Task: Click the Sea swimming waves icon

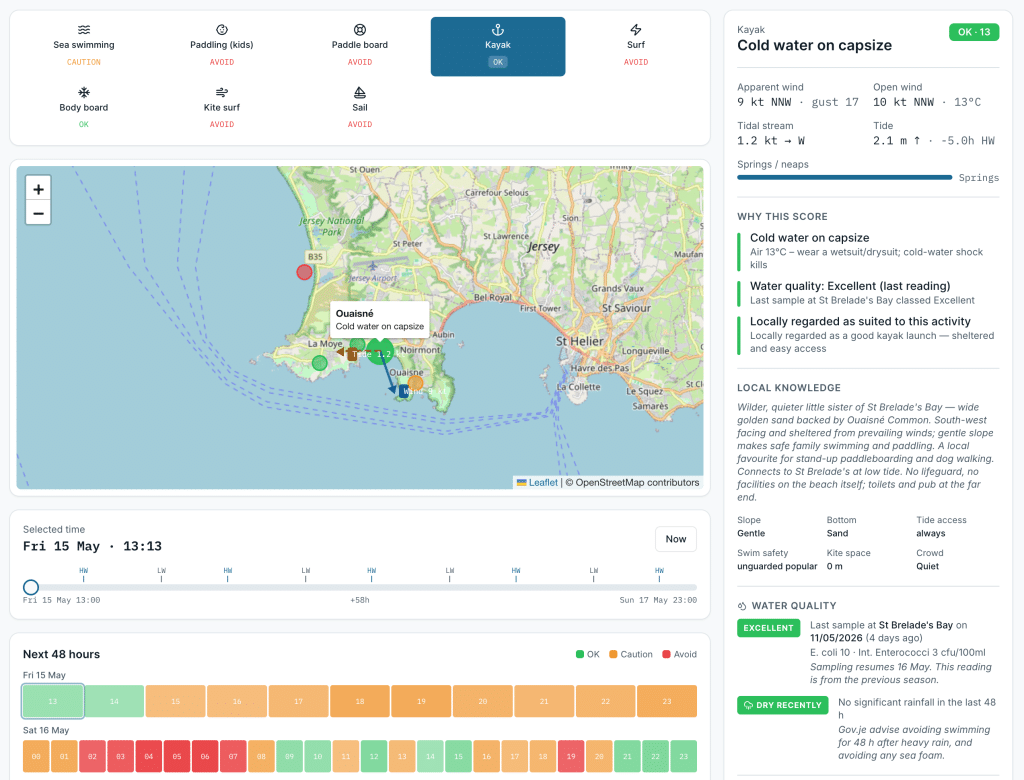Action: pos(84,30)
